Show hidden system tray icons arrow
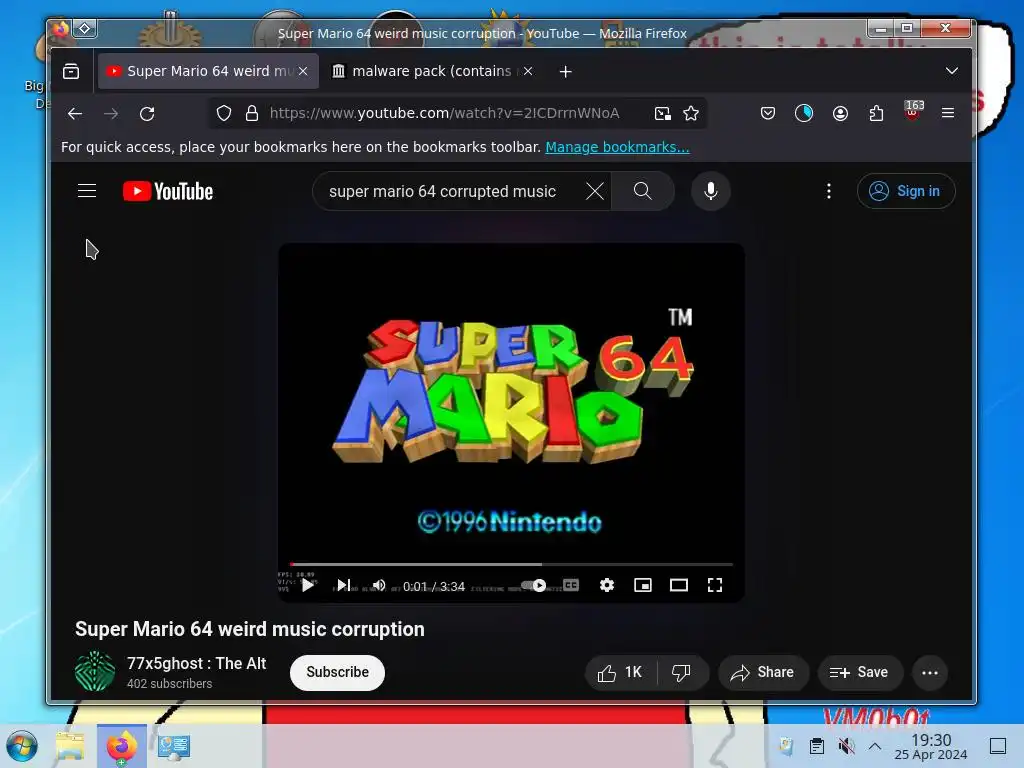 click(875, 746)
